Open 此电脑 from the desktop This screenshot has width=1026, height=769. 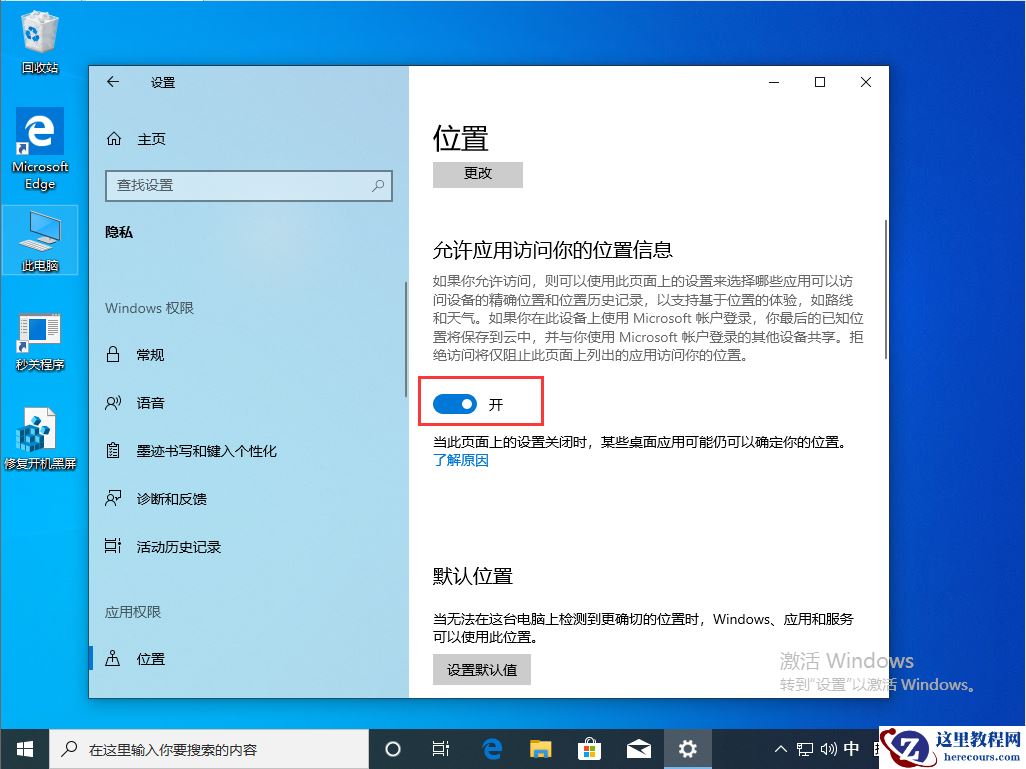(40, 240)
